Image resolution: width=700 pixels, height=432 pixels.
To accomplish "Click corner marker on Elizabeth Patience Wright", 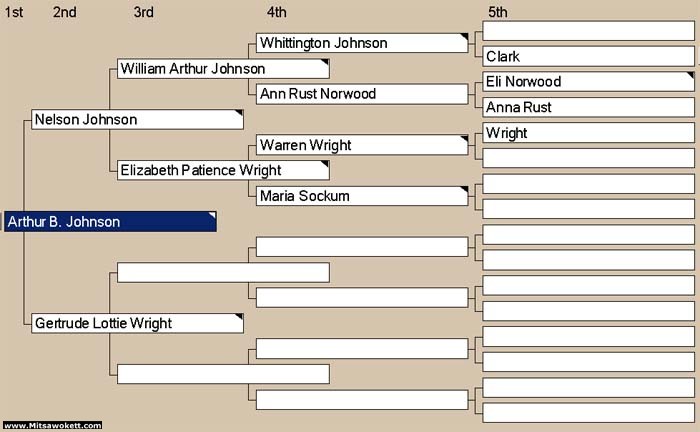I will click(x=325, y=164).
